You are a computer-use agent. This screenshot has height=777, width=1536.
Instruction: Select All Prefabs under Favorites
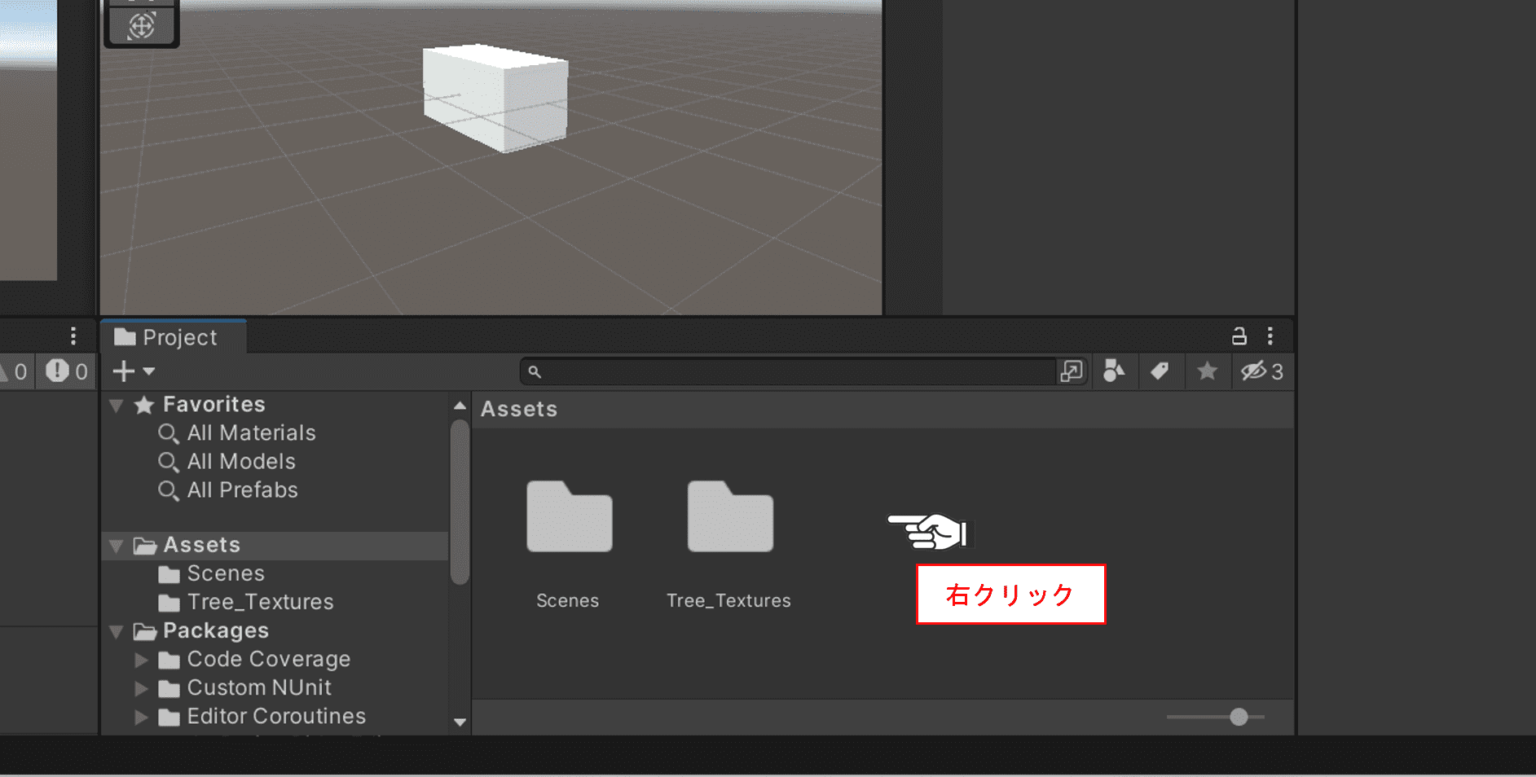[243, 490]
